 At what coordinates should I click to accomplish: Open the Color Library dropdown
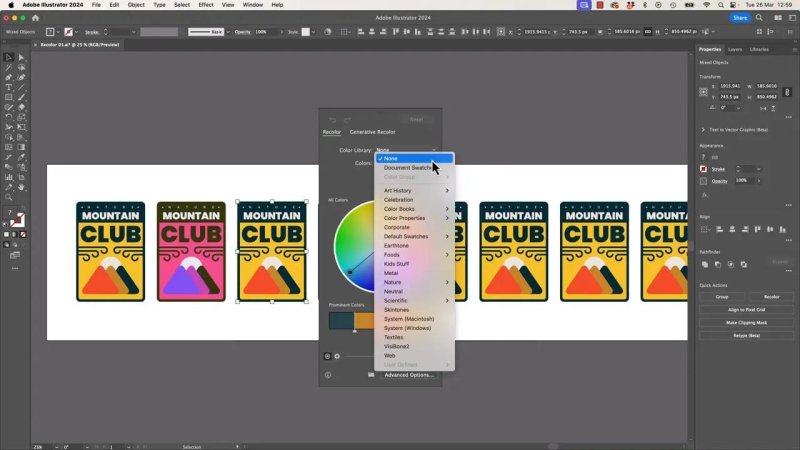(x=407, y=150)
